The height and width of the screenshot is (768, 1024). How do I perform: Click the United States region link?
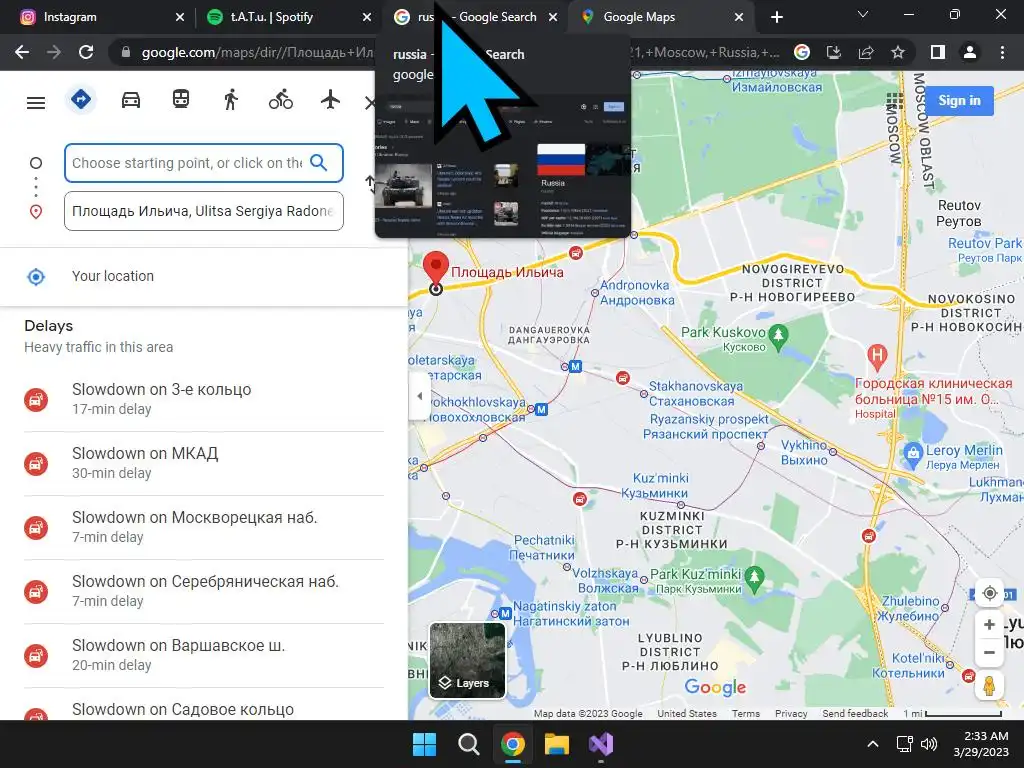686,713
